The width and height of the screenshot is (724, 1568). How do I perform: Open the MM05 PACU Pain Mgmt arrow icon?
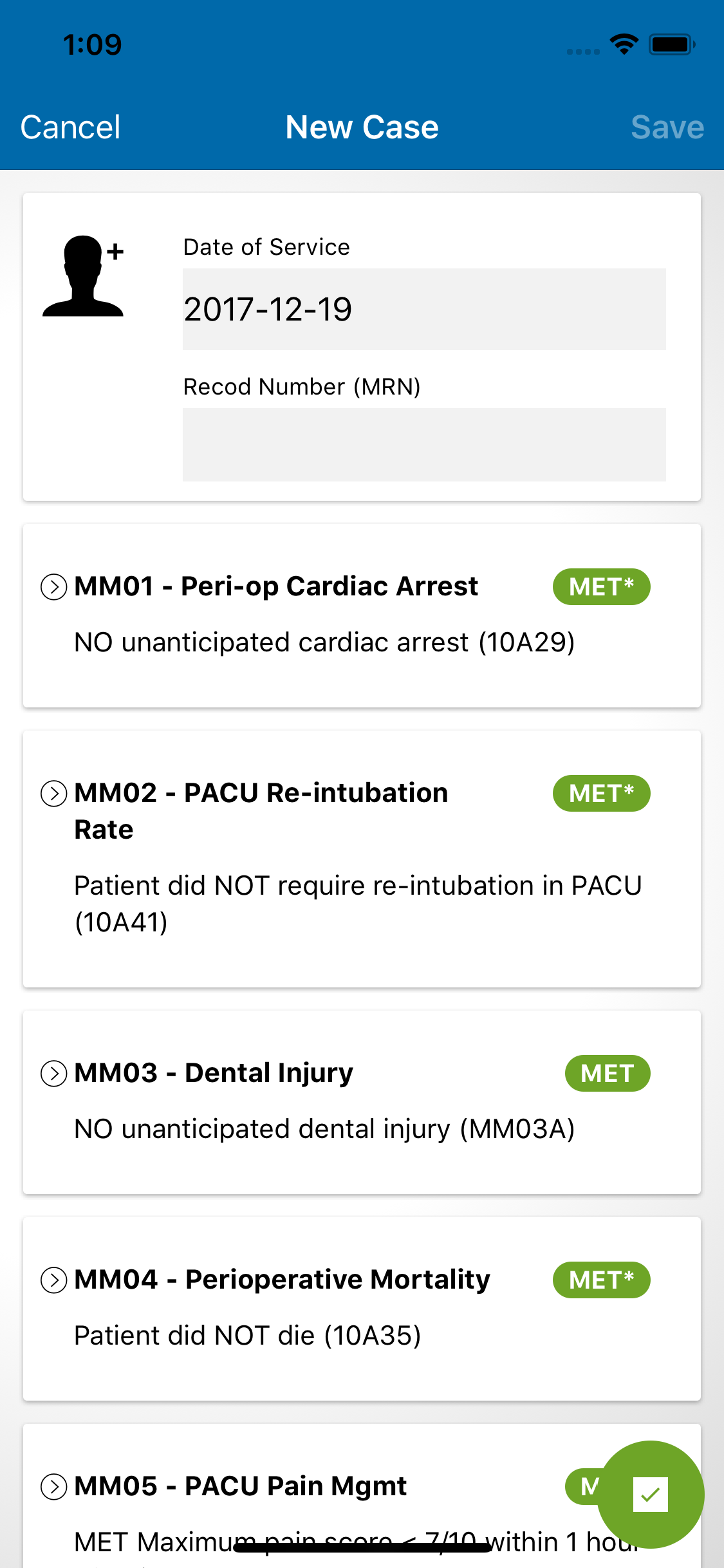54,1487
